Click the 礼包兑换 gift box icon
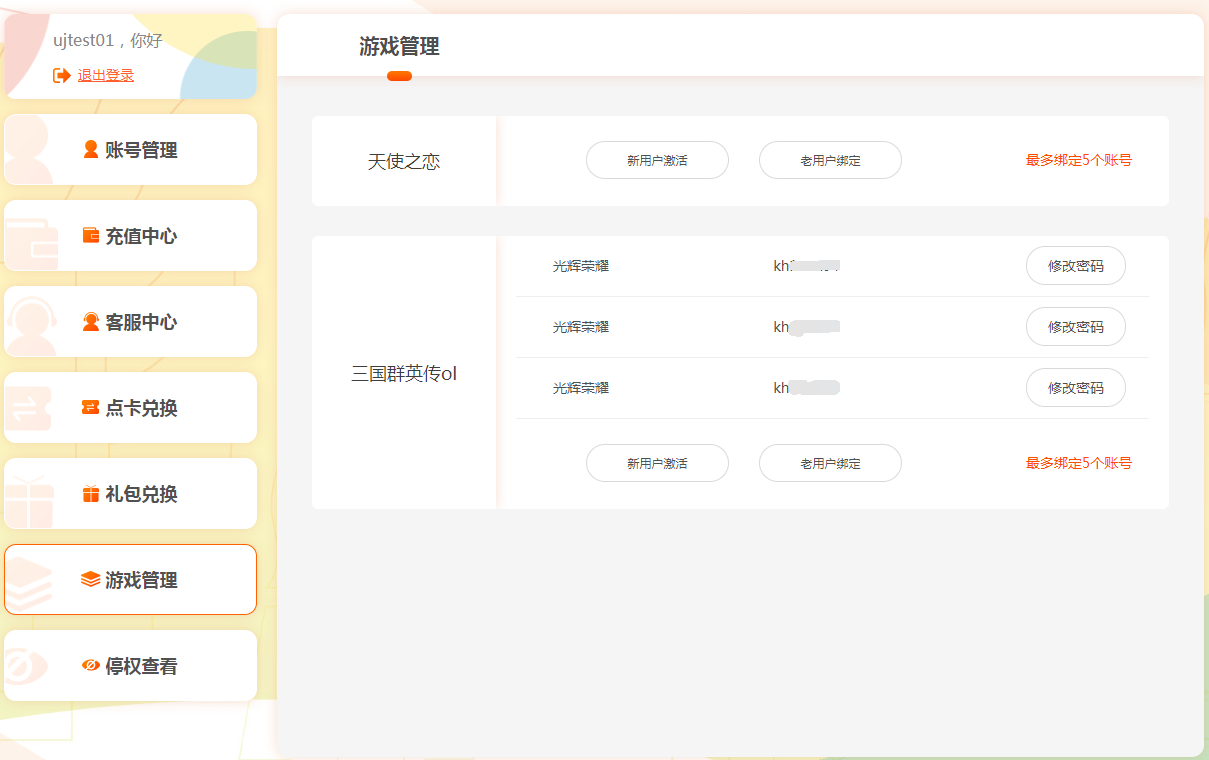Image resolution: width=1209 pixels, height=760 pixels. click(91, 494)
